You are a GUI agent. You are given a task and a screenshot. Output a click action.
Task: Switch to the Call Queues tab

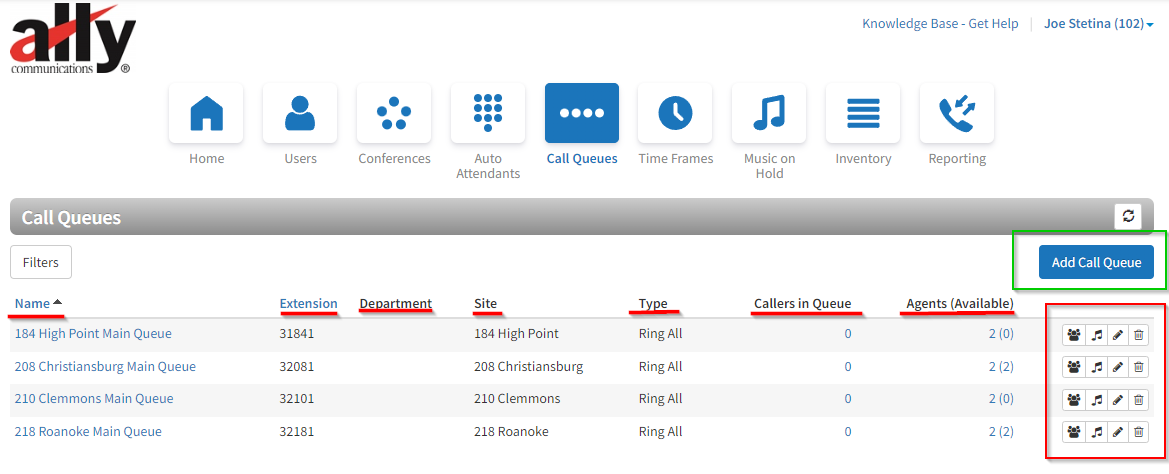coord(582,113)
